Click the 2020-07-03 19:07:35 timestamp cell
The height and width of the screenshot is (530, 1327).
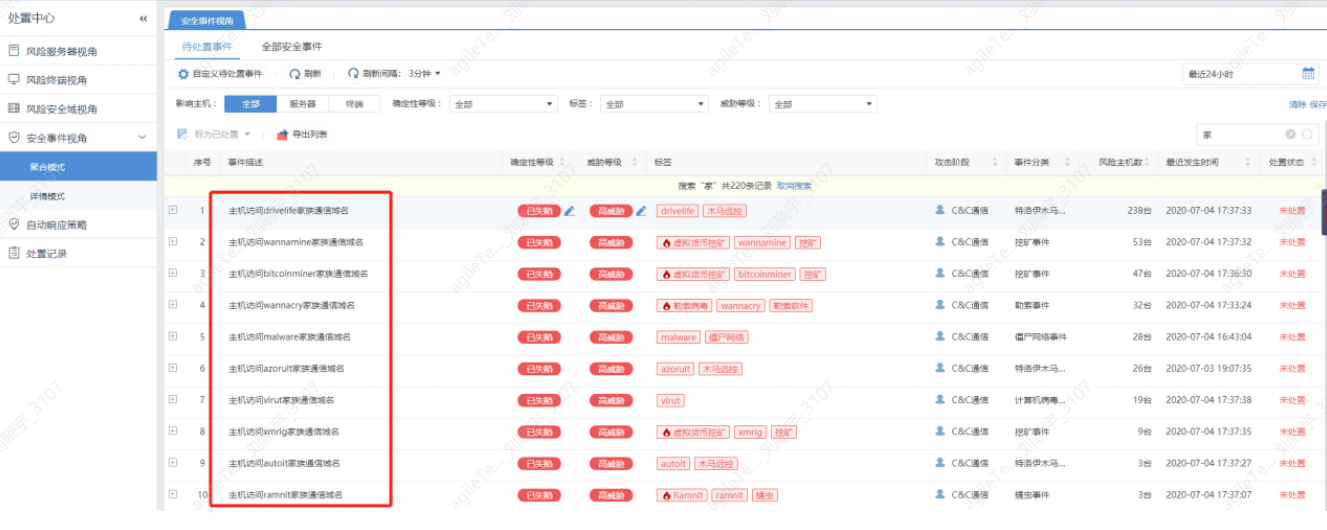1208,369
